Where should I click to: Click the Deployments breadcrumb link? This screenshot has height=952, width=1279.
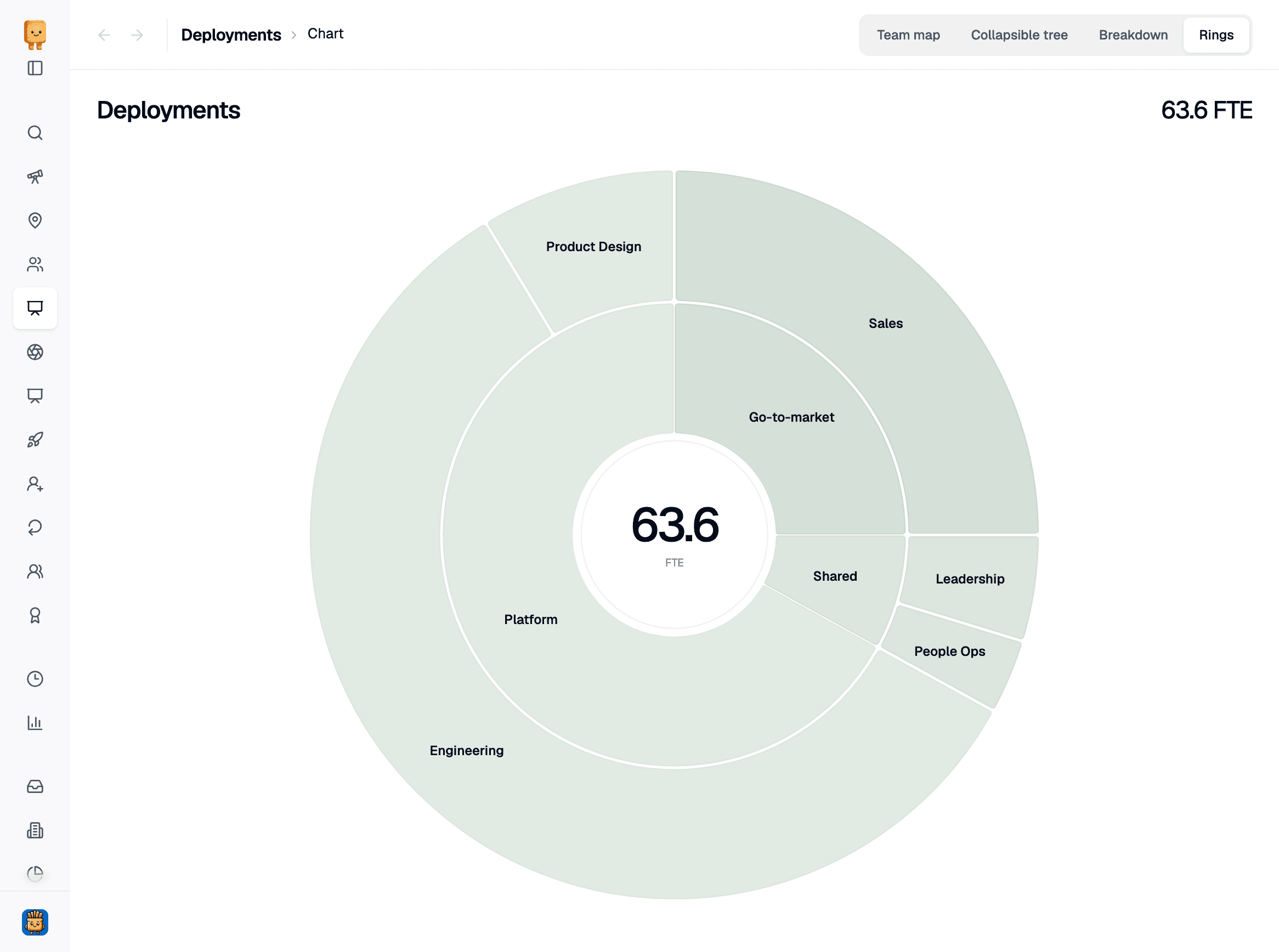[x=231, y=35]
